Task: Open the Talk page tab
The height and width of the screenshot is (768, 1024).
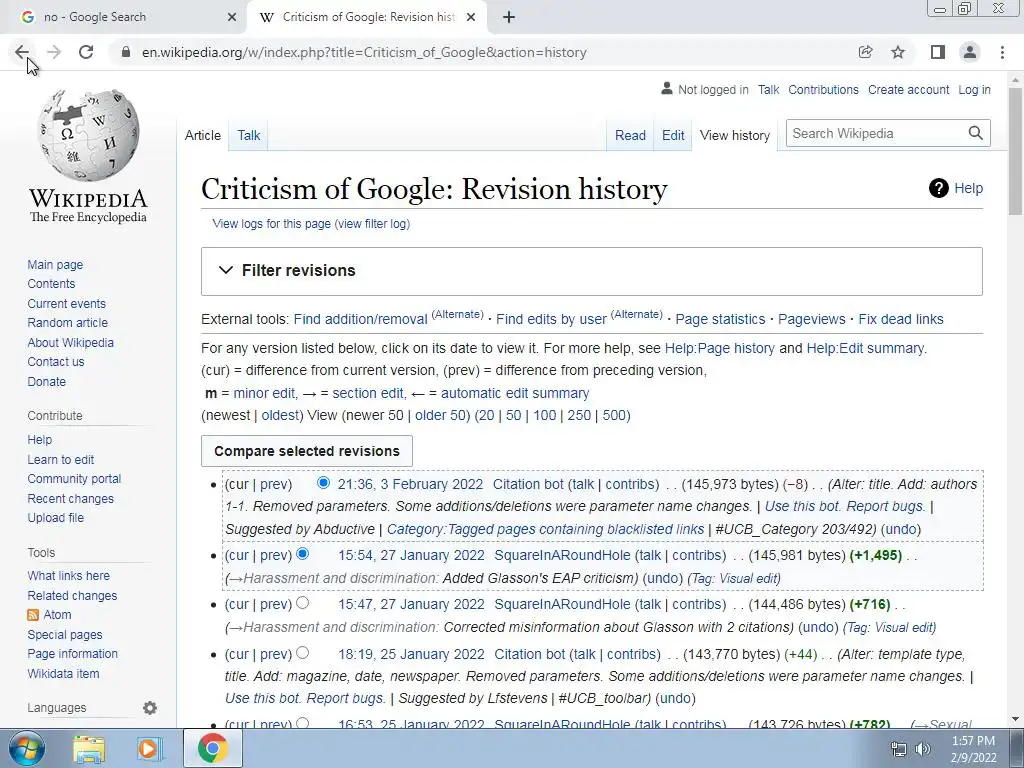Action: coord(249,135)
